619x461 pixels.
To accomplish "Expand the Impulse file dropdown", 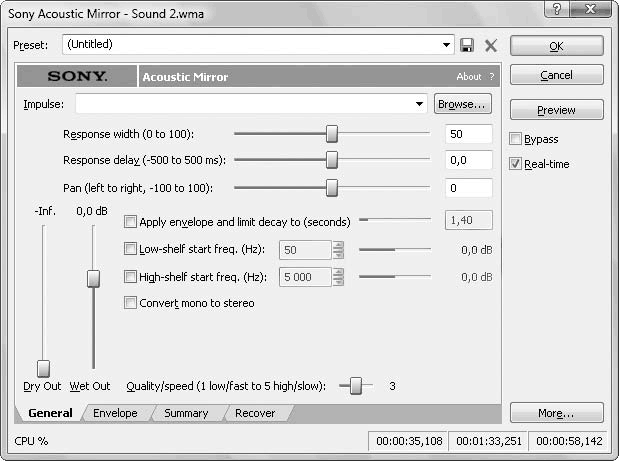I will point(420,104).
